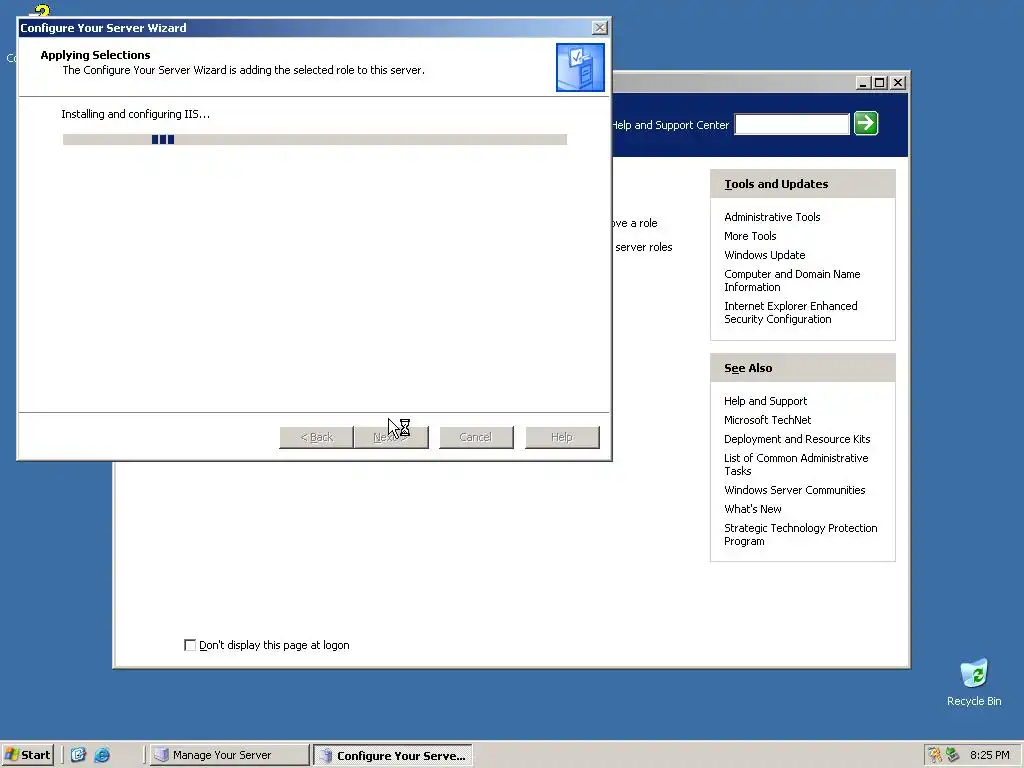The image size is (1024, 768).
Task: Click the wizard Next button
Action: (x=391, y=437)
